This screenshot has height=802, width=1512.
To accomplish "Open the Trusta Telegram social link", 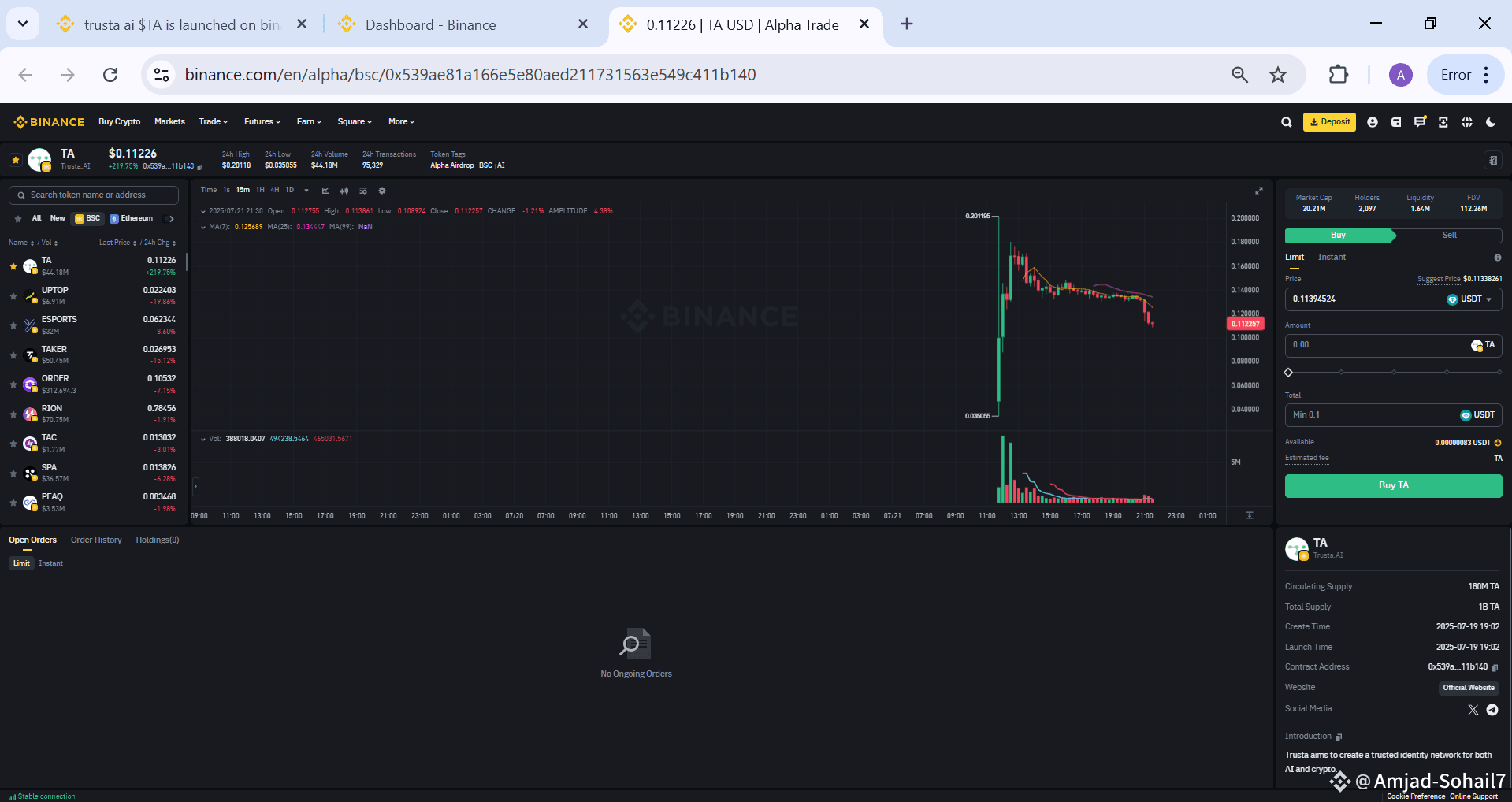I will [1492, 710].
